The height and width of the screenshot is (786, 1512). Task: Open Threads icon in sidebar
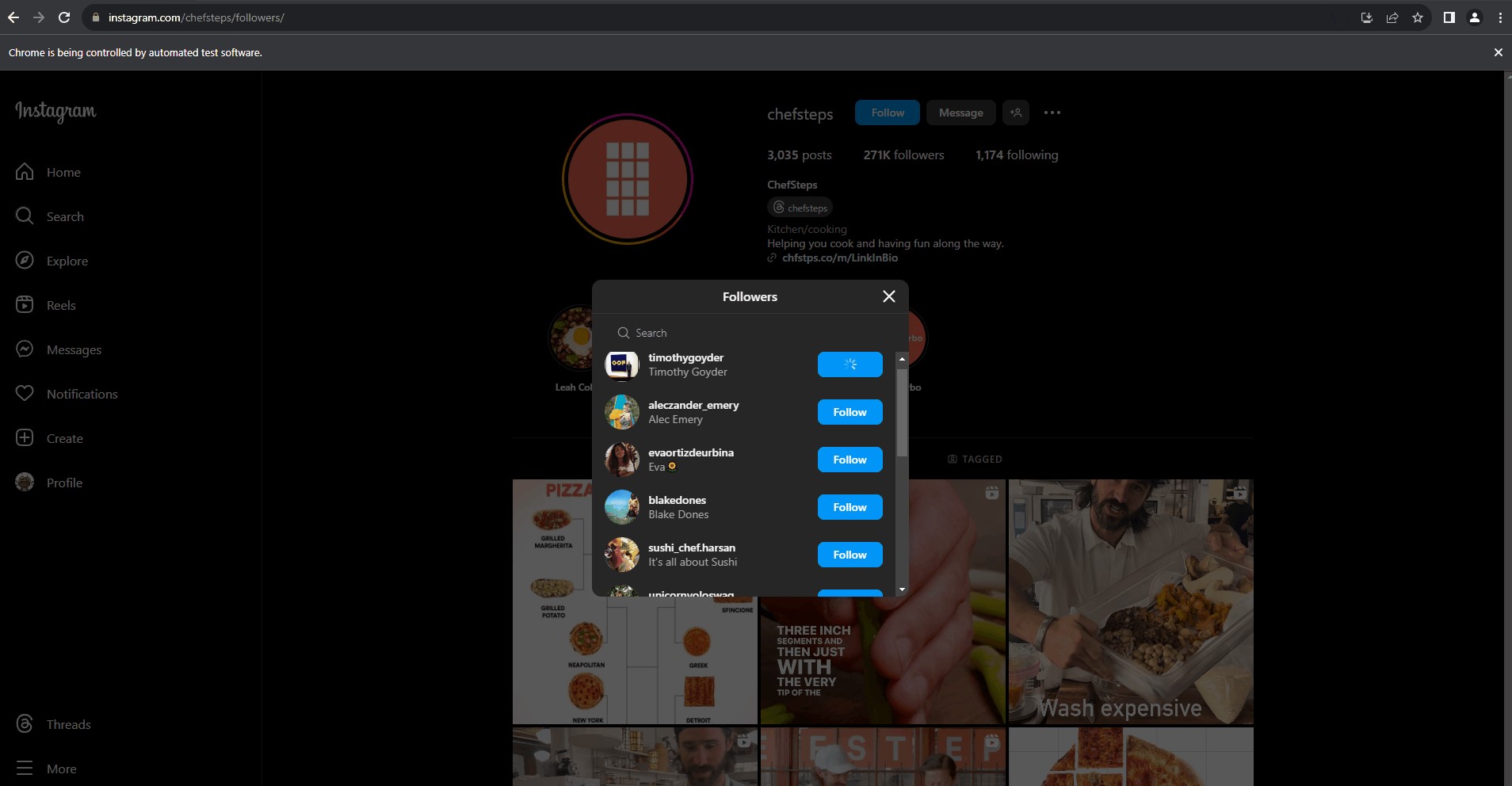25,724
